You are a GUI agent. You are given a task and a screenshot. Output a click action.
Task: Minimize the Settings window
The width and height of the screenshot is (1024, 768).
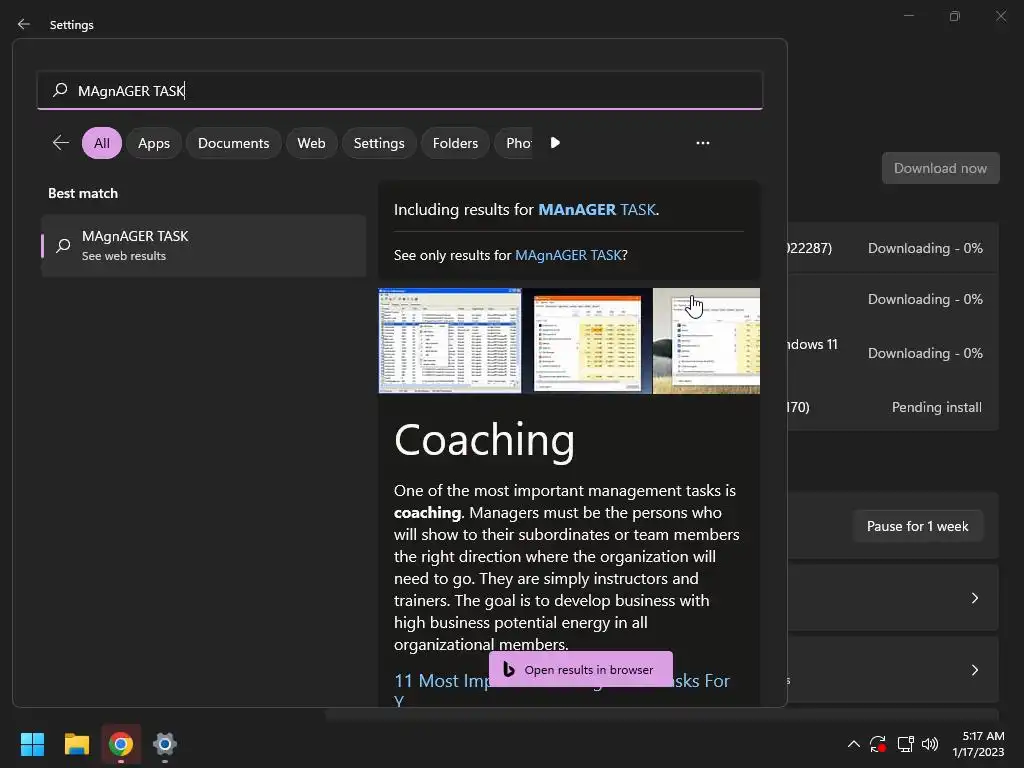(x=908, y=16)
